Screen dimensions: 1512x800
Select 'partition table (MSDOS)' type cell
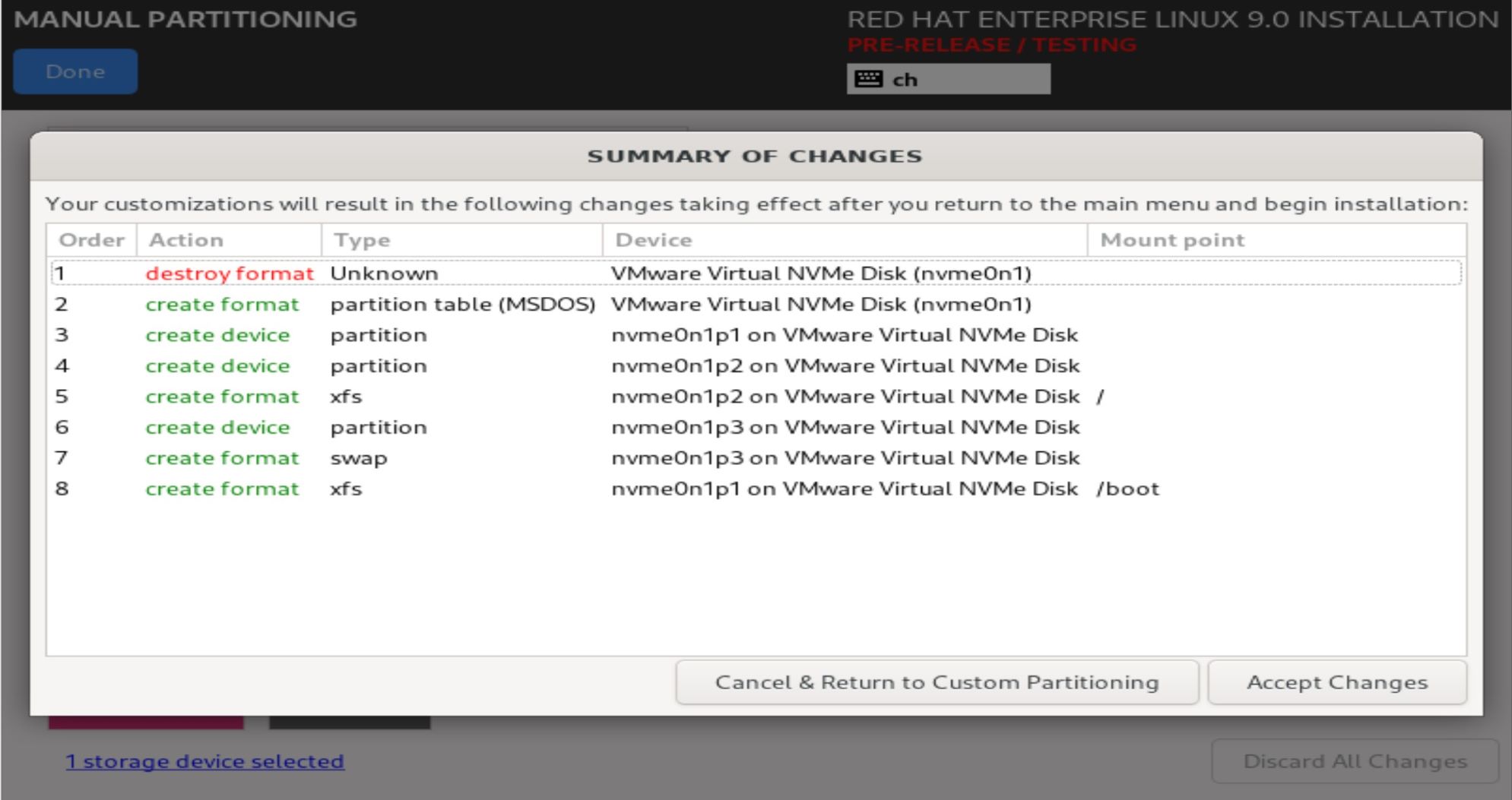462,305
